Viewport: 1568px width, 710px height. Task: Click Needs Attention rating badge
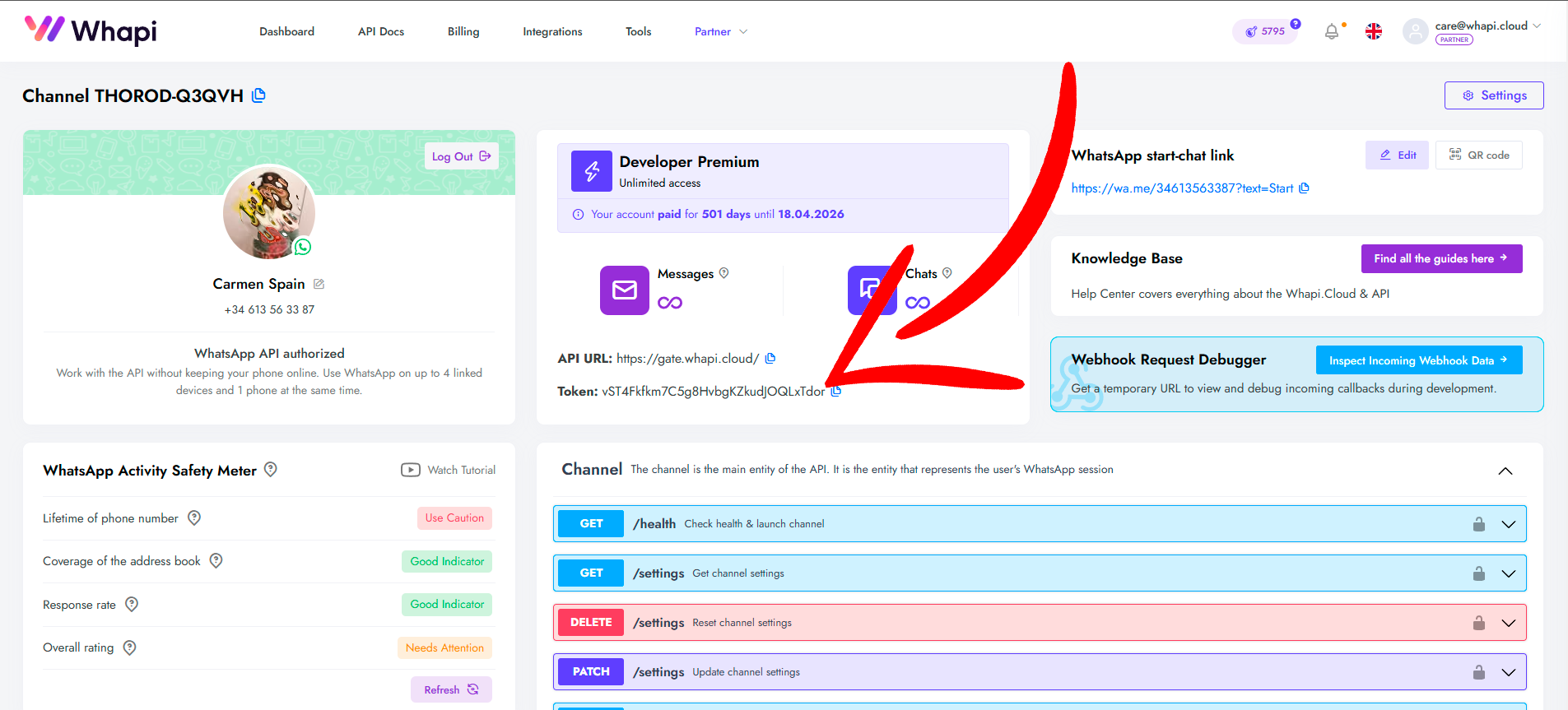(x=444, y=647)
